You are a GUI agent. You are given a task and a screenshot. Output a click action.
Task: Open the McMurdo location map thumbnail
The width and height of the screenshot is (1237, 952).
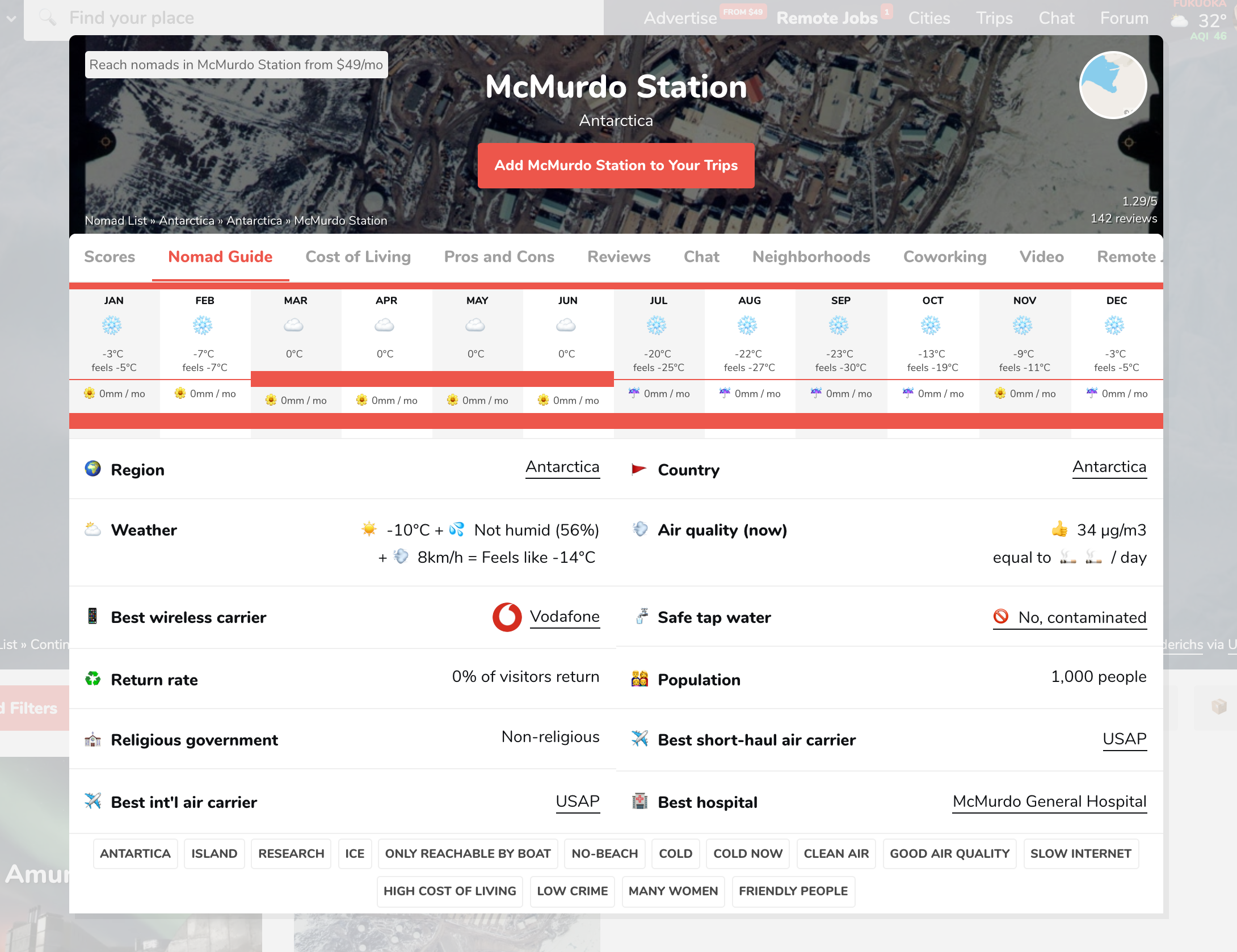point(1113,85)
